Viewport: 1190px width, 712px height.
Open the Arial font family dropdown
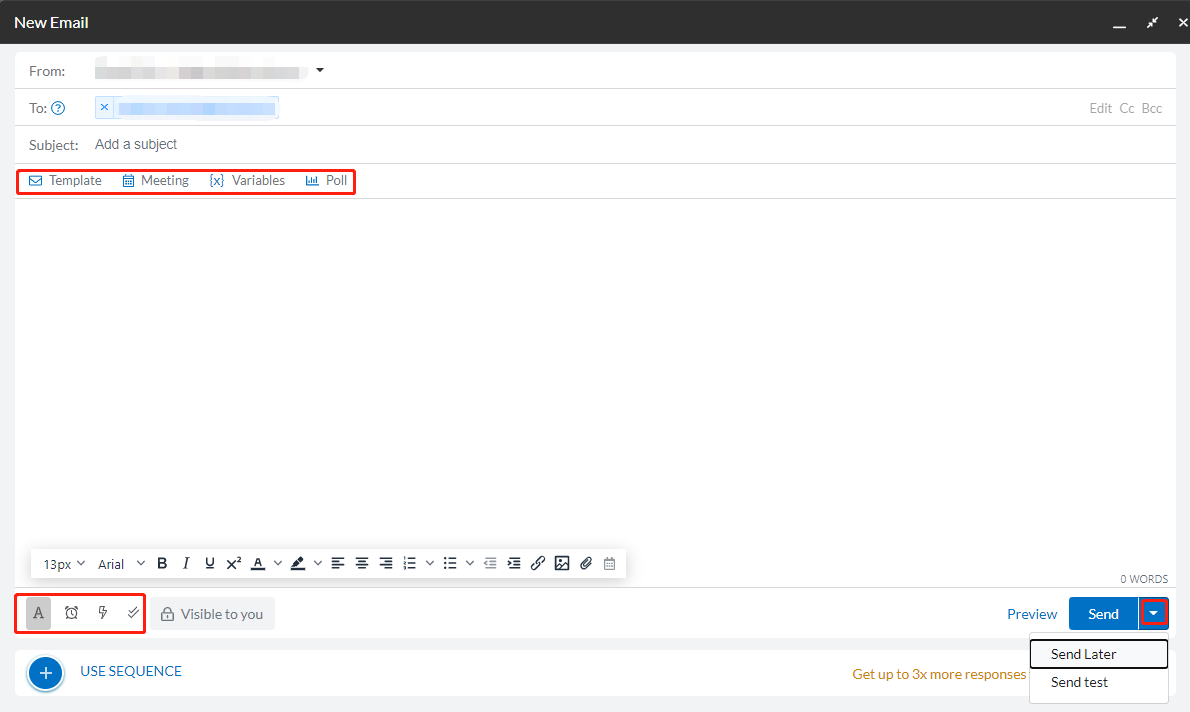tap(121, 564)
